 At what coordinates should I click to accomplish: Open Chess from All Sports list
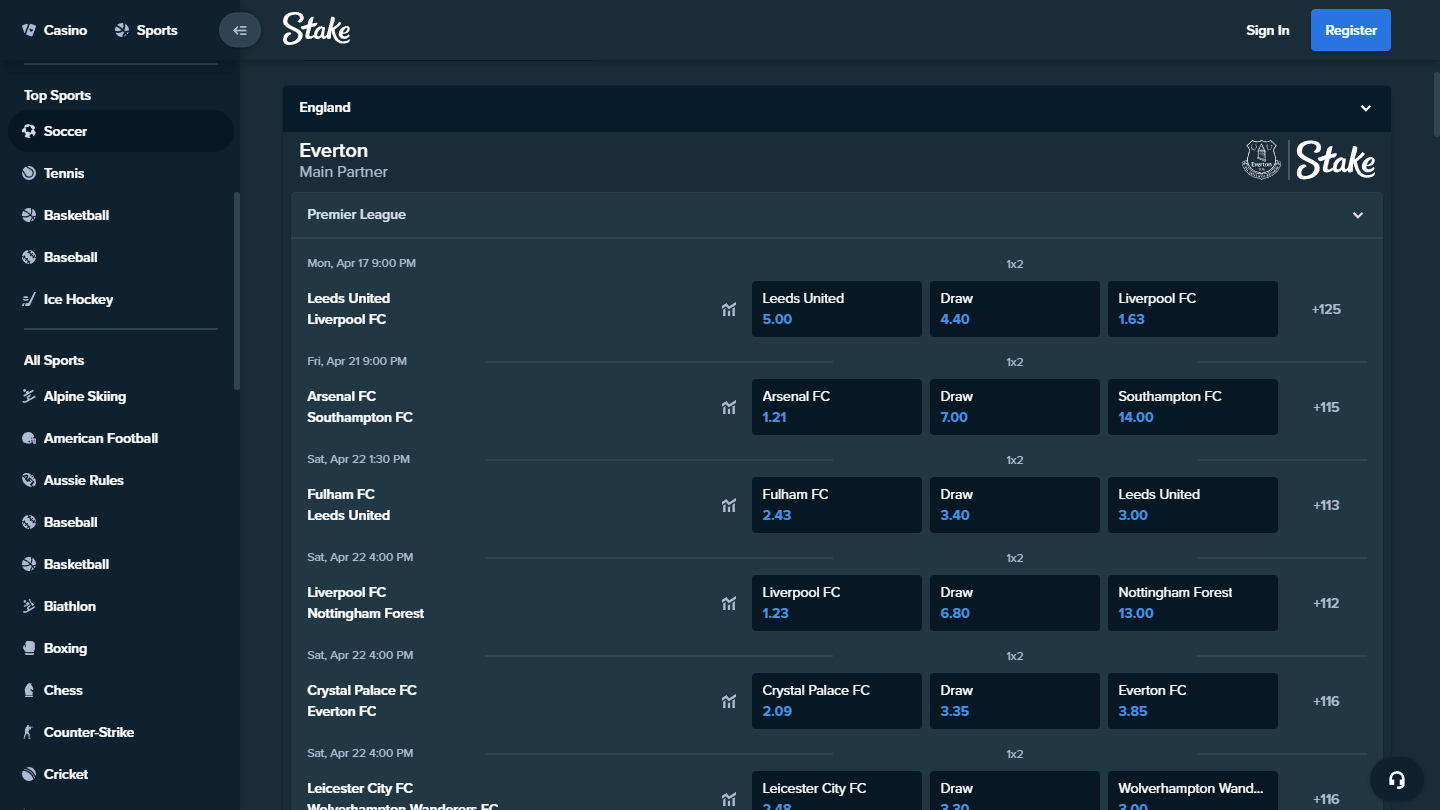63,690
